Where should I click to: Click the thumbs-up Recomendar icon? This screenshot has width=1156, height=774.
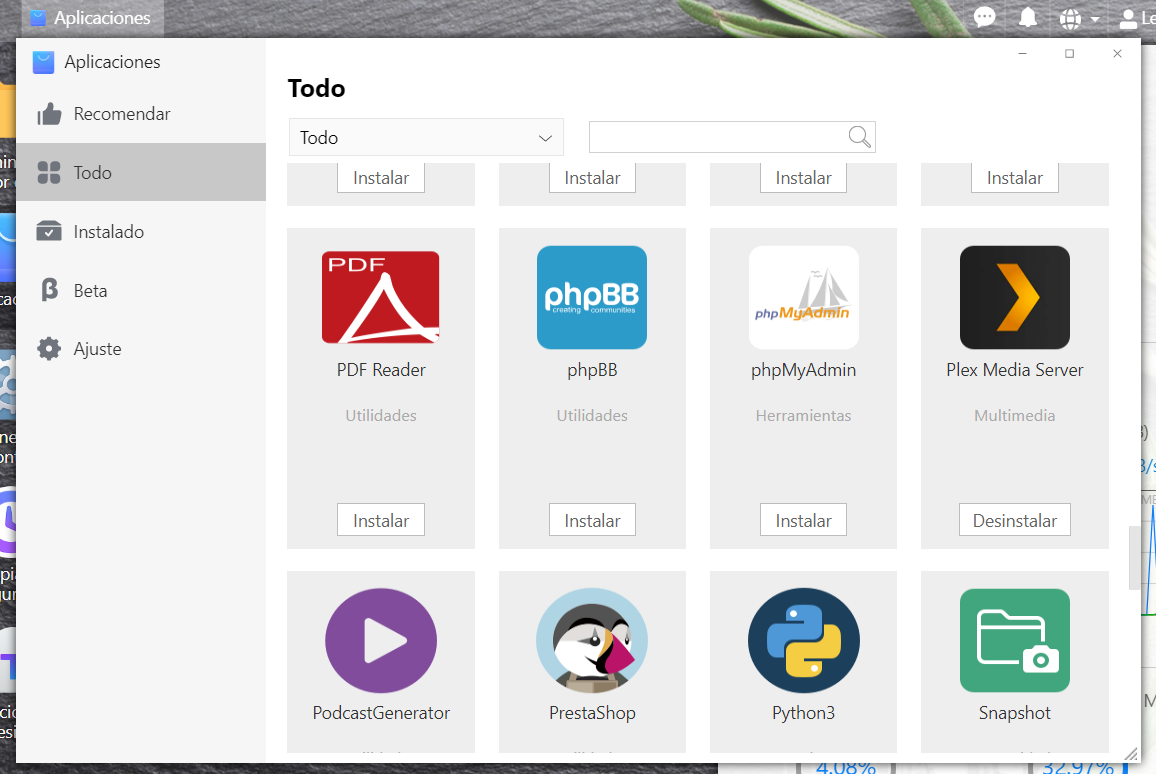49,114
